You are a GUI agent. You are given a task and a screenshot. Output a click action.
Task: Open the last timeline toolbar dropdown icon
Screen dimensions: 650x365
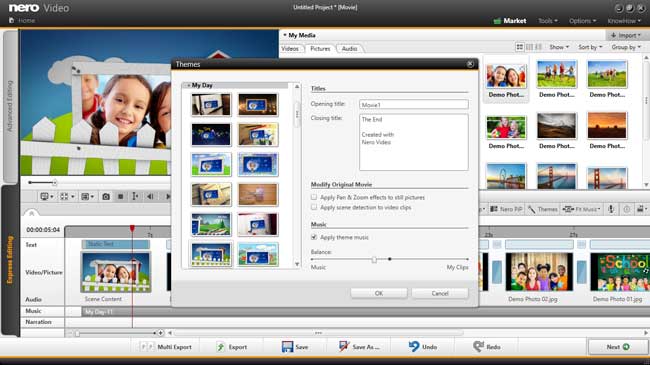642,209
